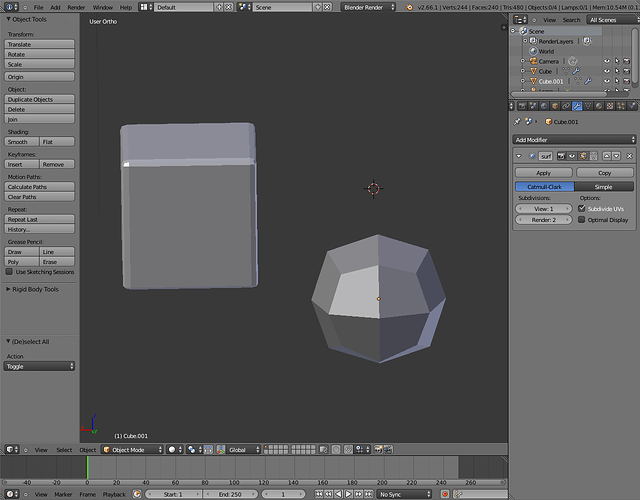Viewport: 640px width, 500px height.
Task: Click the OpenGL render image icon
Action: tap(378, 449)
